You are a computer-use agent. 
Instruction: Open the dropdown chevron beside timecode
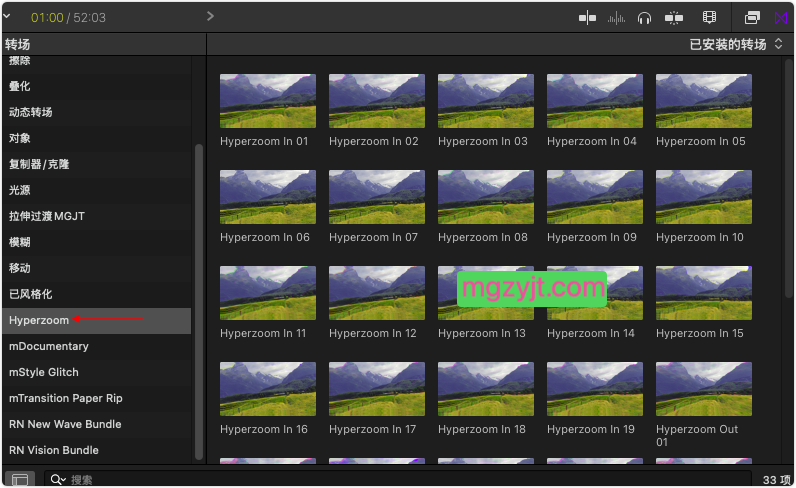[x=7, y=16]
